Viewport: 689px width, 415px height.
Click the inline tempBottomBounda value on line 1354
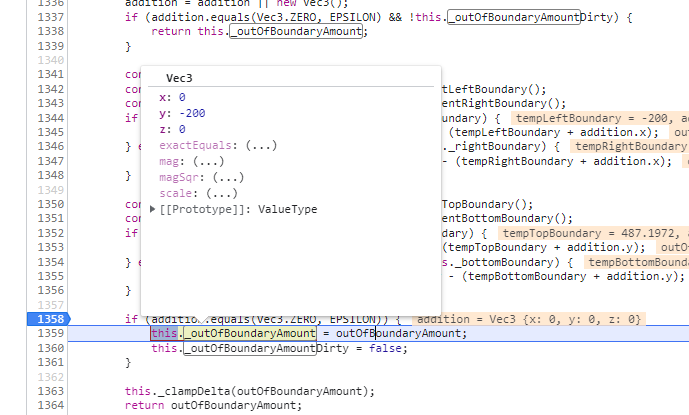(638, 262)
